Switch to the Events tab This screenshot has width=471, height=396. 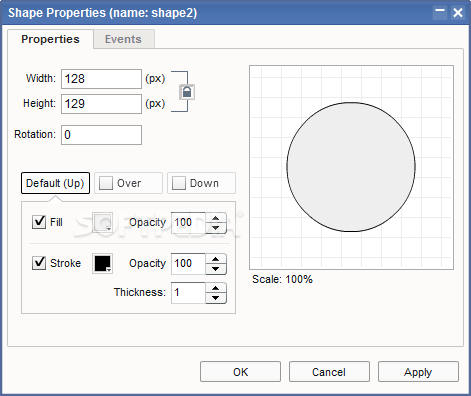(124, 39)
